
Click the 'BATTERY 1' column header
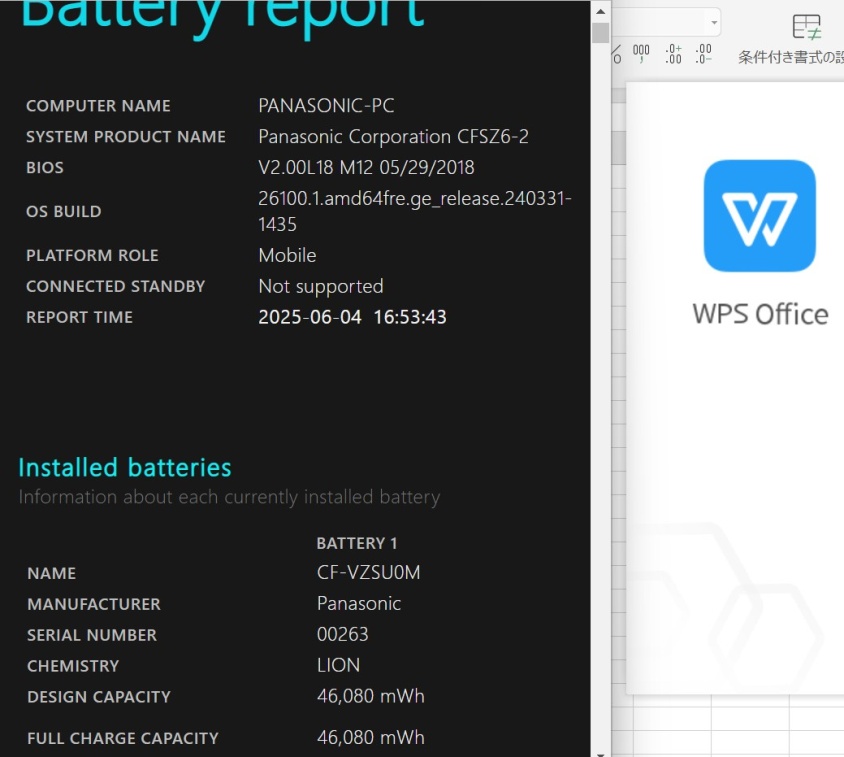coord(357,543)
